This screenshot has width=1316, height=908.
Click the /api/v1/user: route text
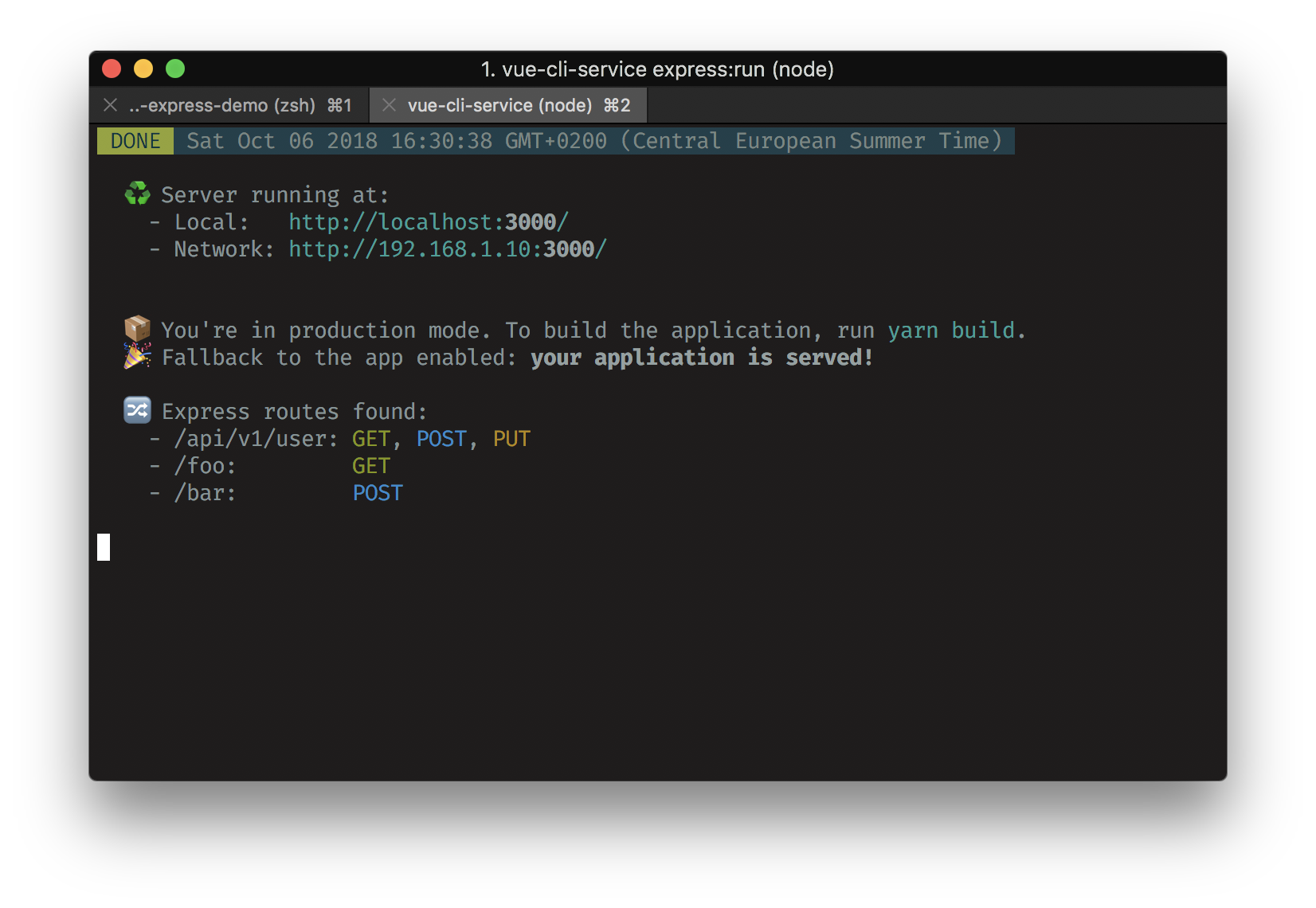point(256,439)
